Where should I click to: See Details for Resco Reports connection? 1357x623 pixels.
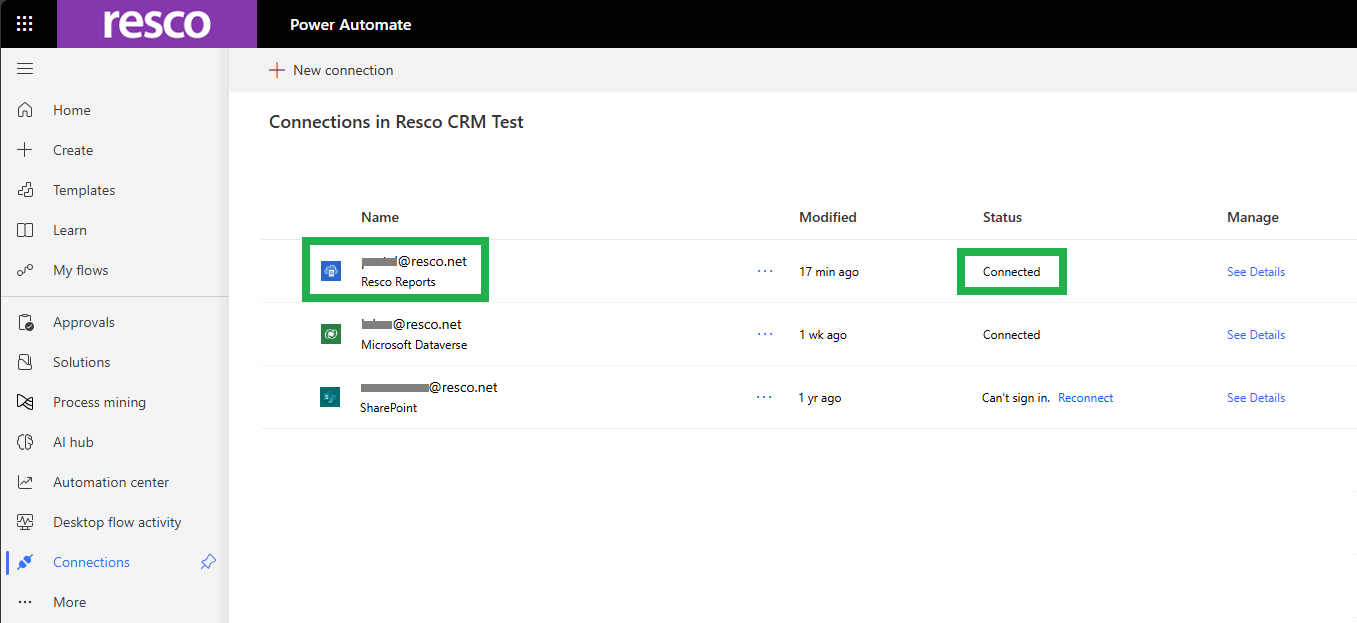click(x=1255, y=272)
